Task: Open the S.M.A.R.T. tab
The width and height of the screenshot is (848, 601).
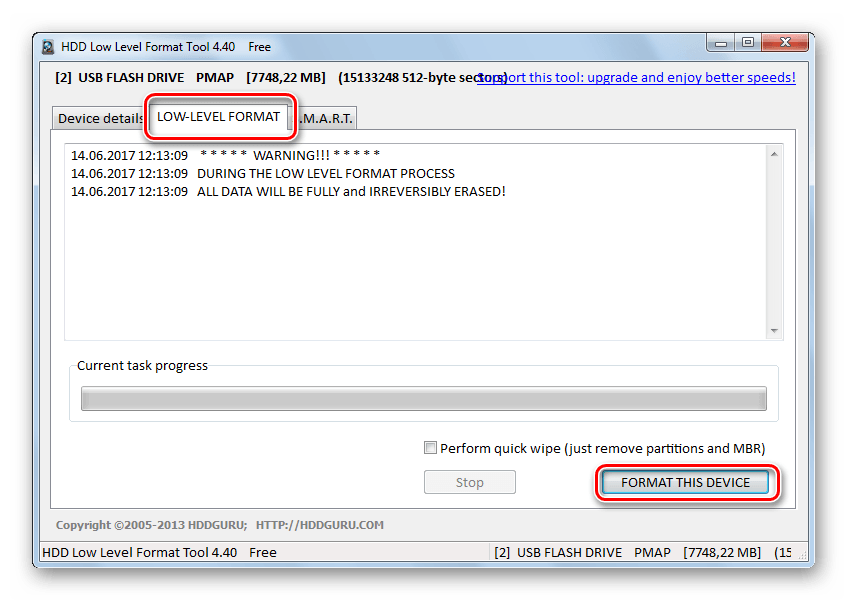Action: coord(328,118)
